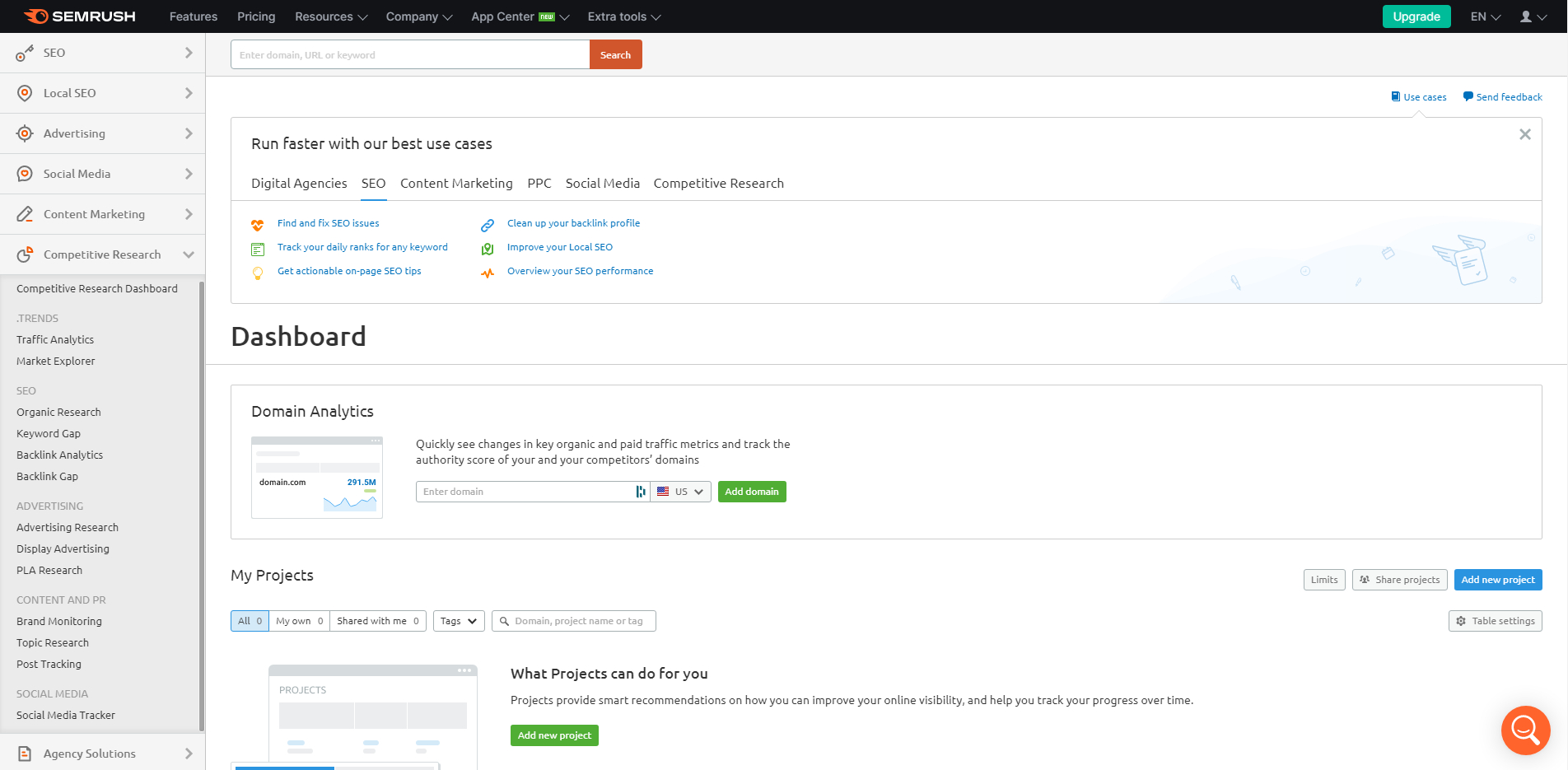Click the domain field Semrush bars icon
This screenshot has height=770, width=1568.
[641, 492]
